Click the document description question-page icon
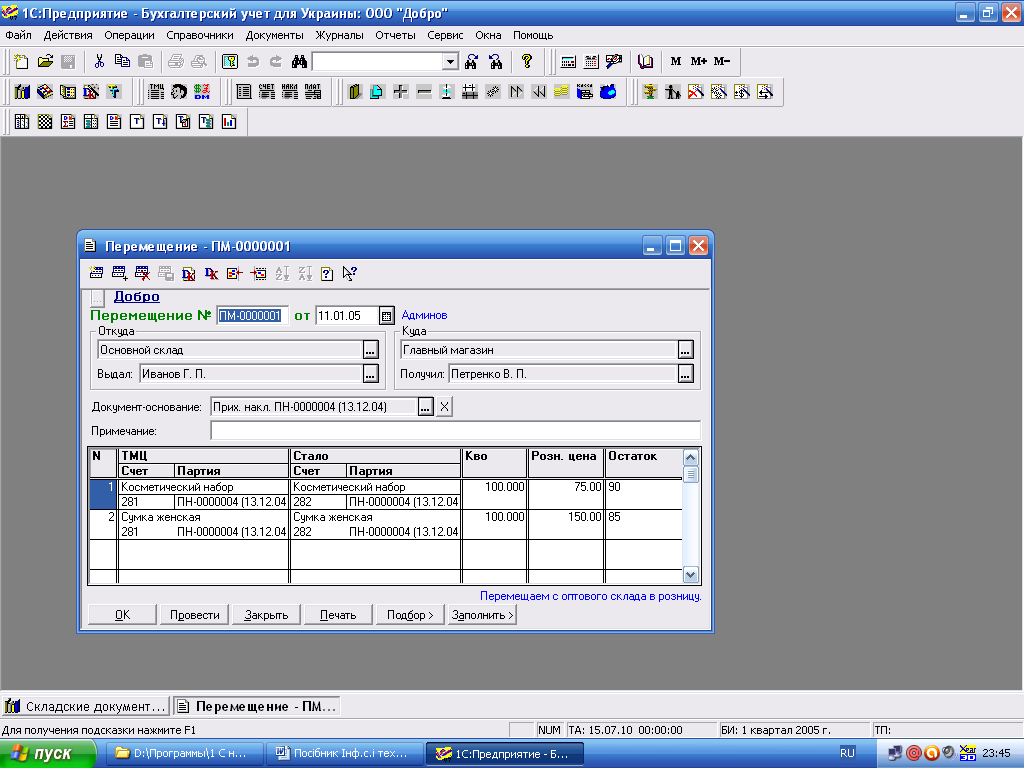 tap(327, 273)
